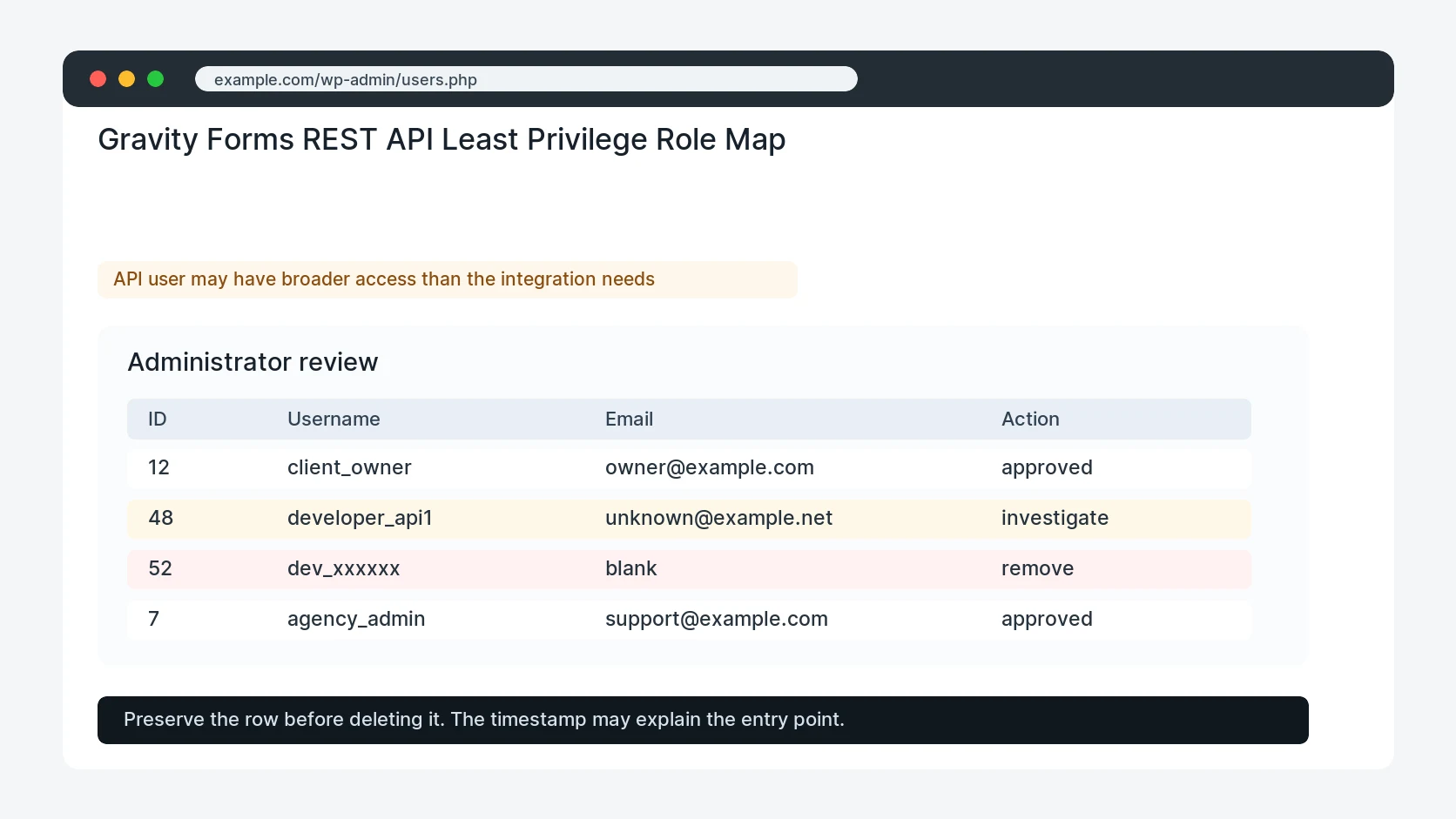This screenshot has width=1456, height=819.
Task: Select the developer_api1 username
Action: click(x=360, y=519)
